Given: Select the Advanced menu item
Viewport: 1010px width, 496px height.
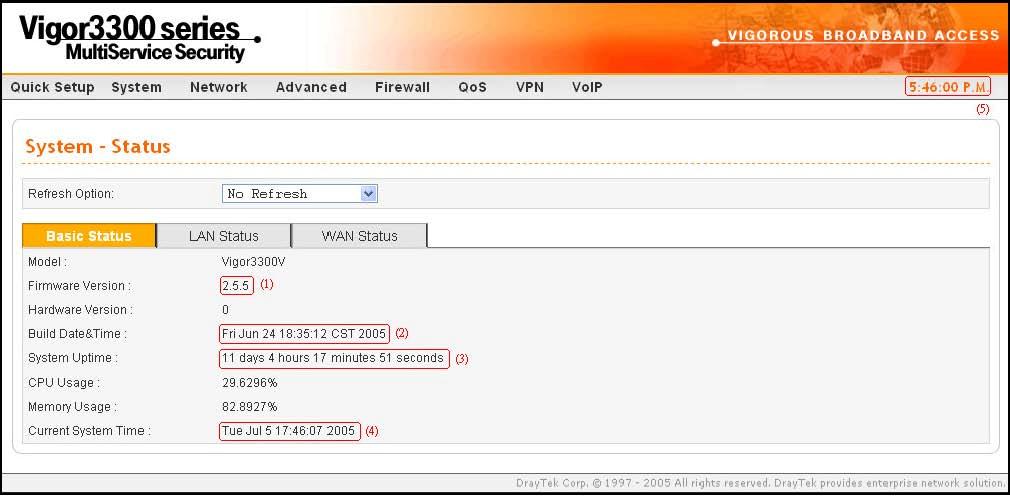Looking at the screenshot, I should 311,87.
